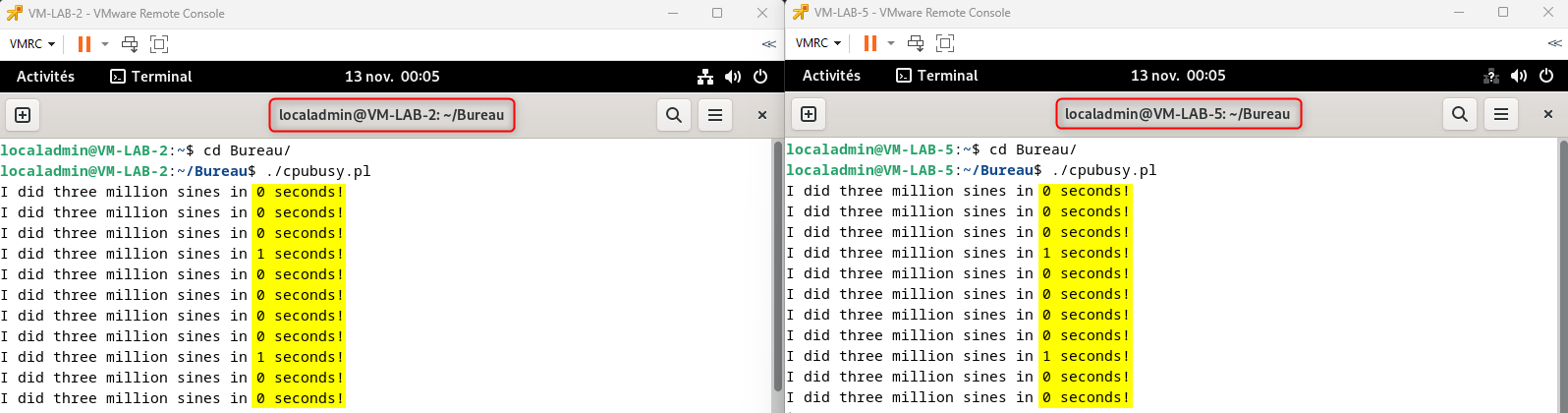The image size is (1568, 413).
Task: Expand the power options arrow in VM-LAB-2 toolbar
Action: (105, 44)
